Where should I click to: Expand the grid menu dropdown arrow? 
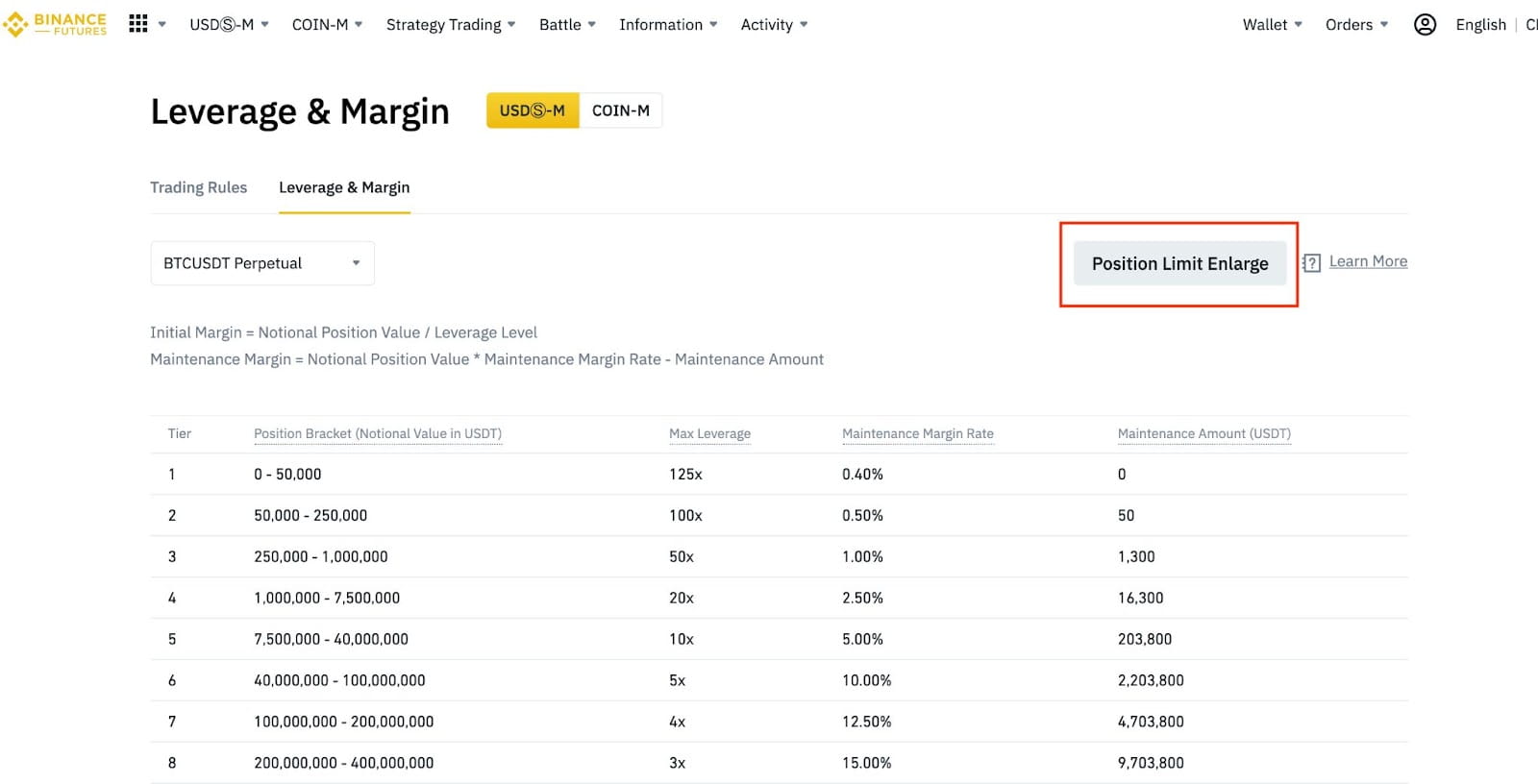coord(162,25)
